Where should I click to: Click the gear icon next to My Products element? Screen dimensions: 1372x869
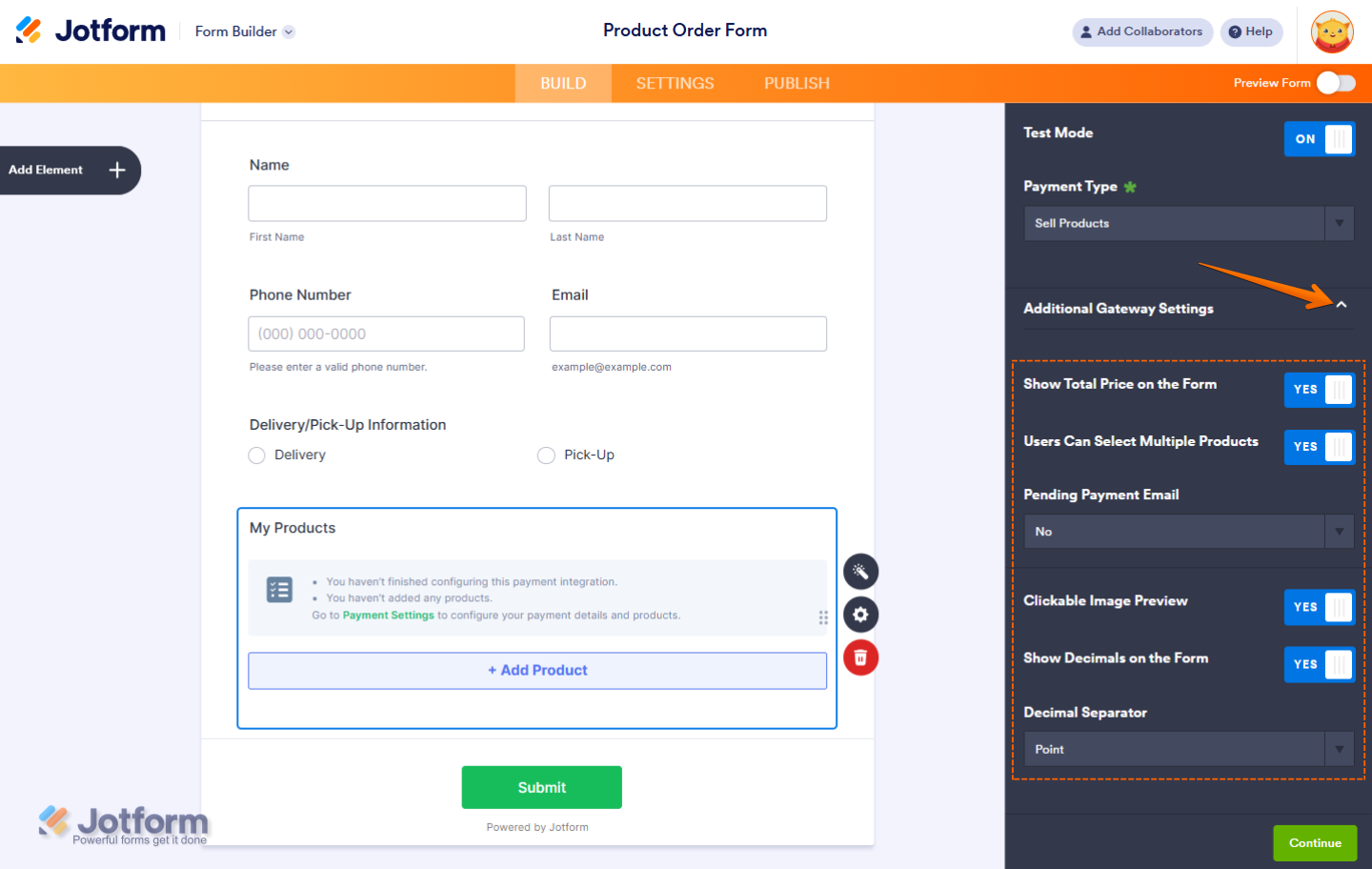click(860, 614)
